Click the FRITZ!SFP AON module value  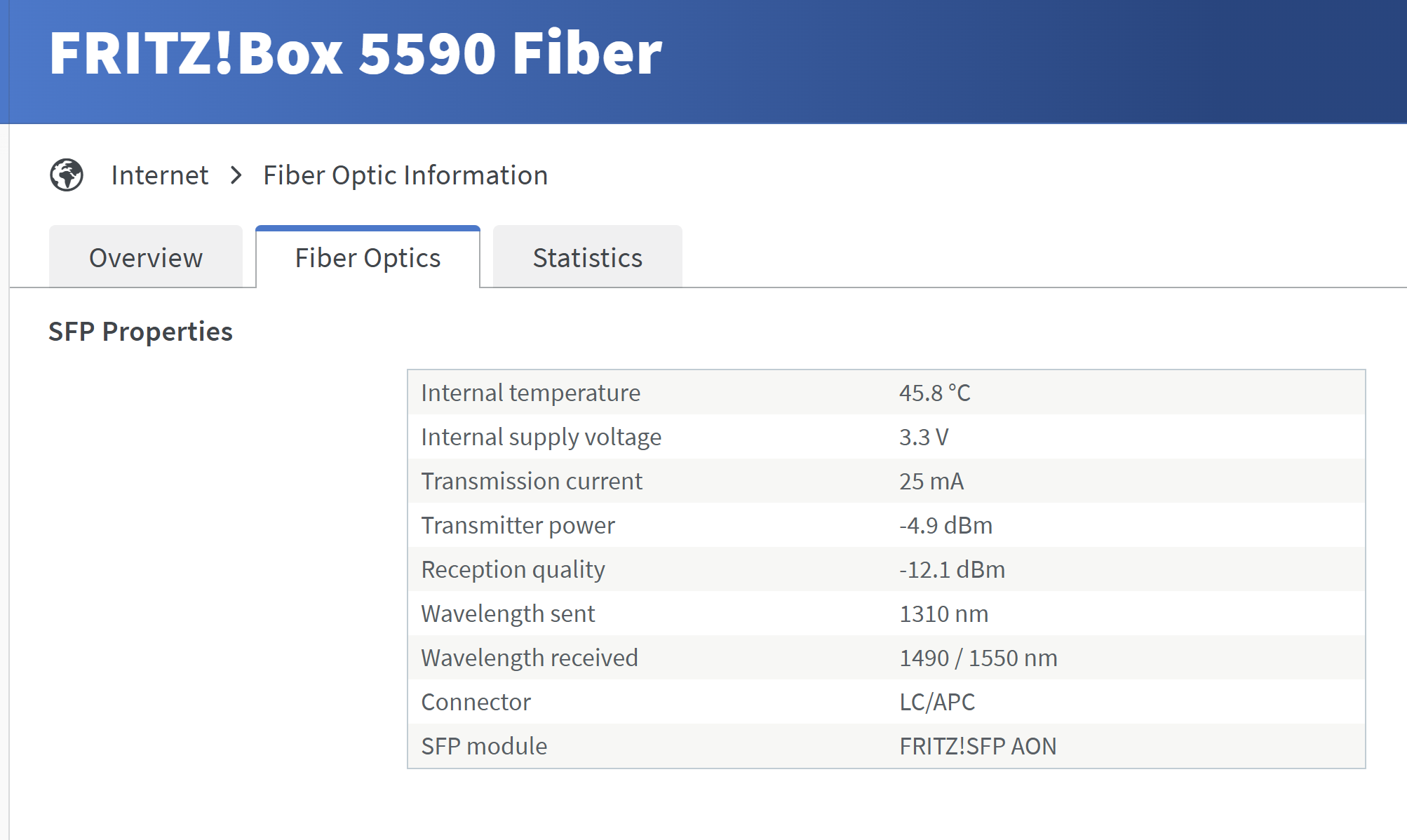tap(978, 746)
